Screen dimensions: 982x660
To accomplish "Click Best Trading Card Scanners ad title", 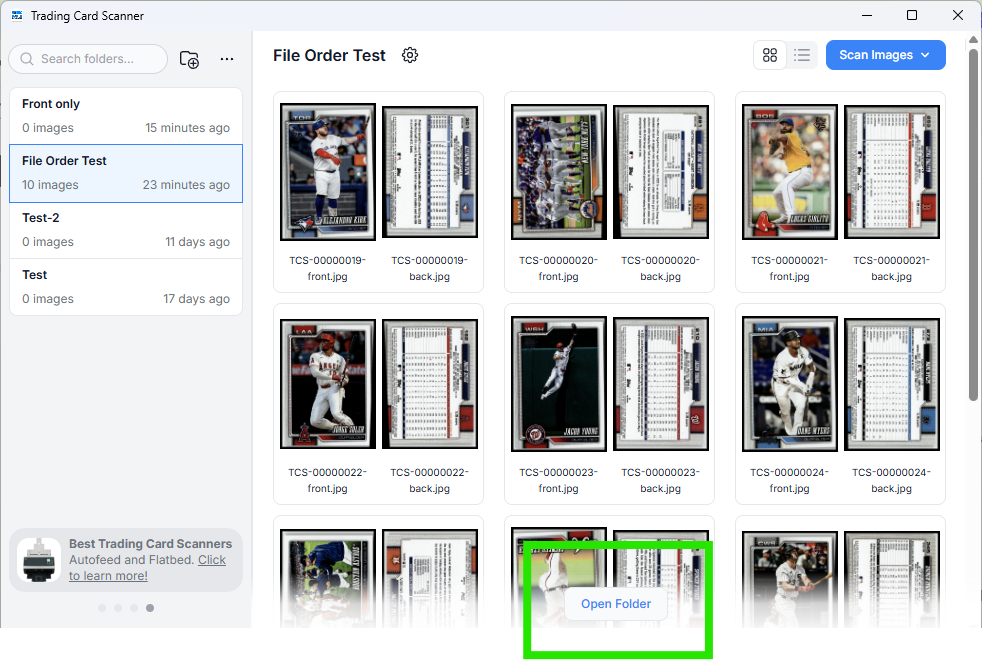I will click(150, 544).
